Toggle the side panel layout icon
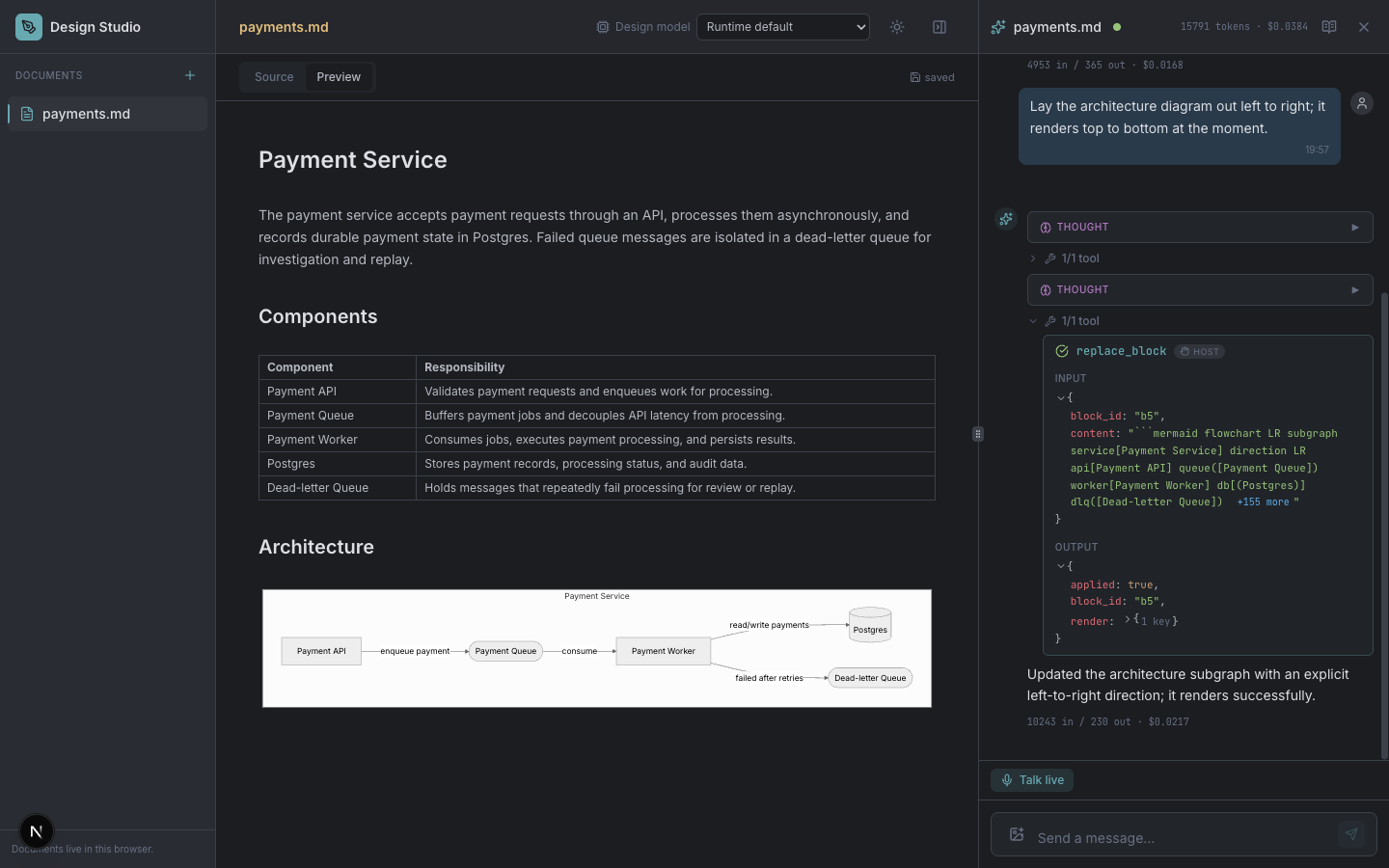1389x868 pixels. coord(940,27)
